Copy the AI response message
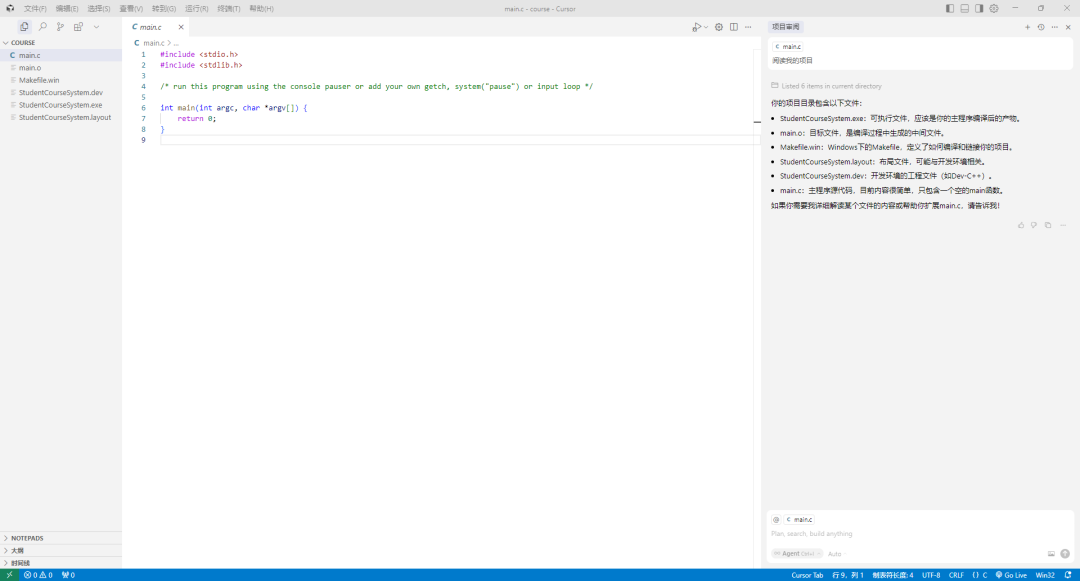1080x581 pixels. (1048, 225)
